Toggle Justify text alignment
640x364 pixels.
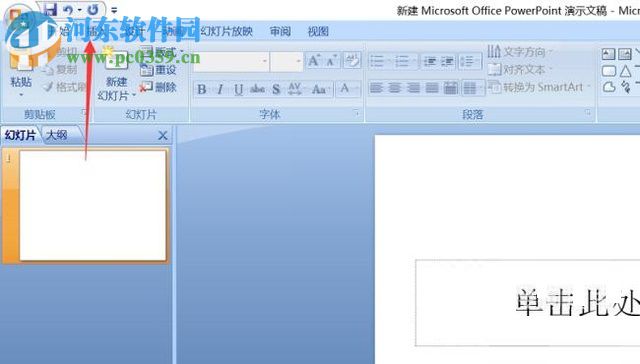432,88
